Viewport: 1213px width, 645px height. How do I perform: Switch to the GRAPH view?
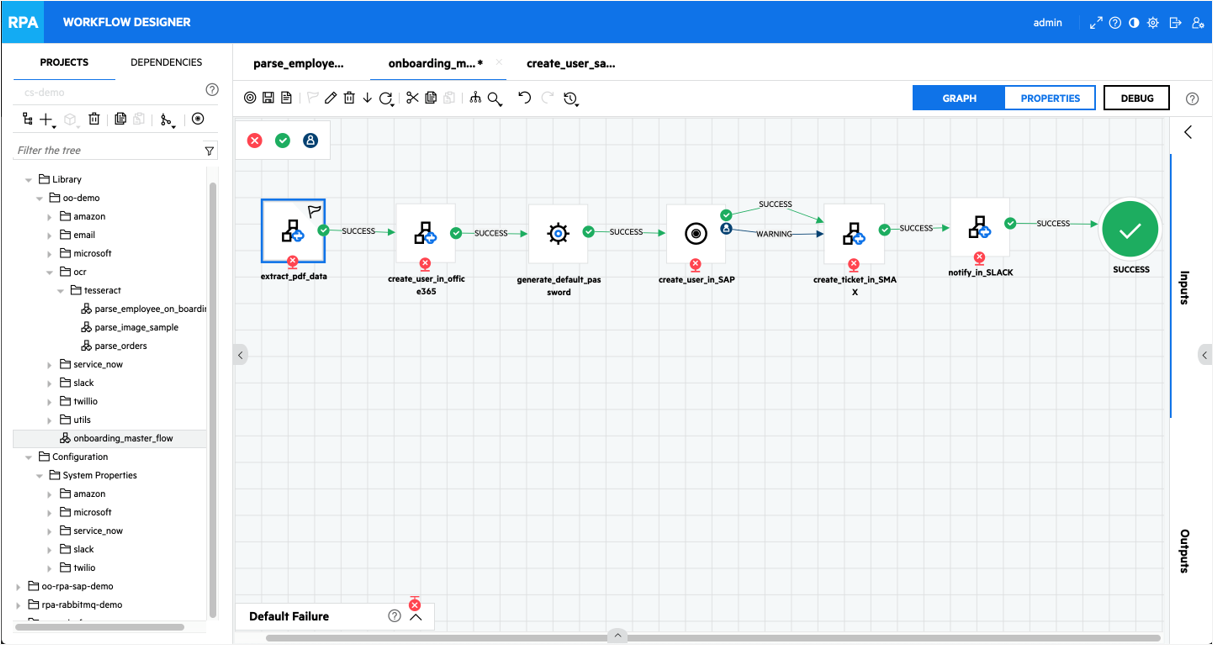tap(959, 98)
